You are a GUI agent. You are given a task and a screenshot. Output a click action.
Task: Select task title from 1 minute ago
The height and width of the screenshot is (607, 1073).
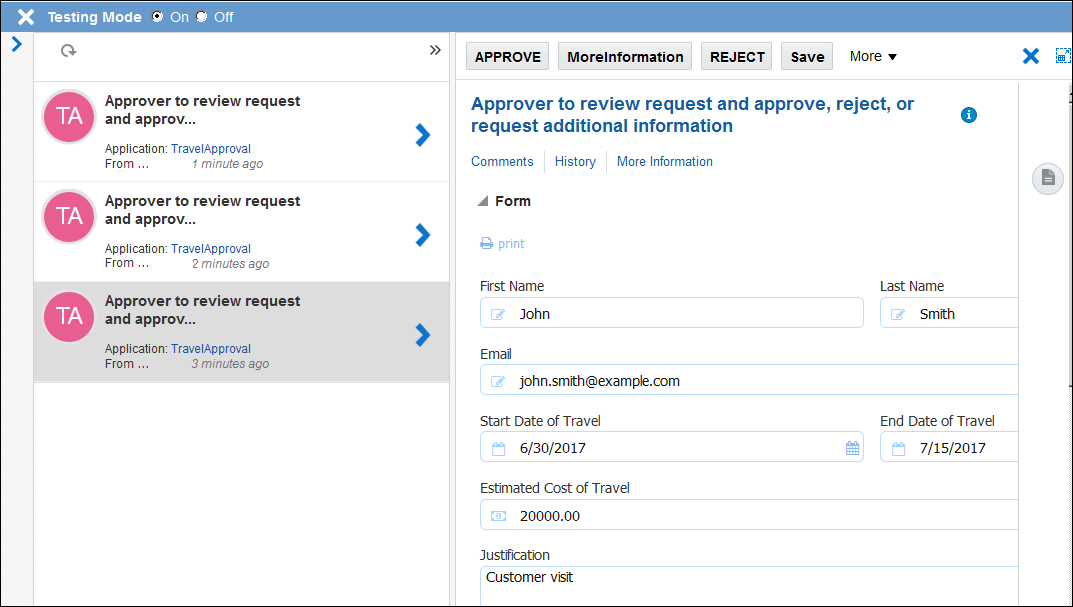tap(203, 110)
